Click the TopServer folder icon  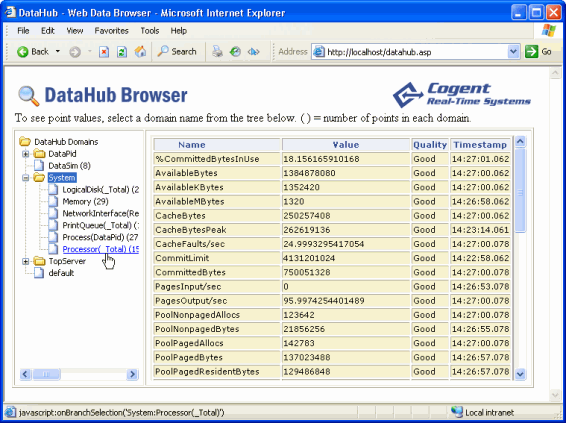click(x=39, y=261)
